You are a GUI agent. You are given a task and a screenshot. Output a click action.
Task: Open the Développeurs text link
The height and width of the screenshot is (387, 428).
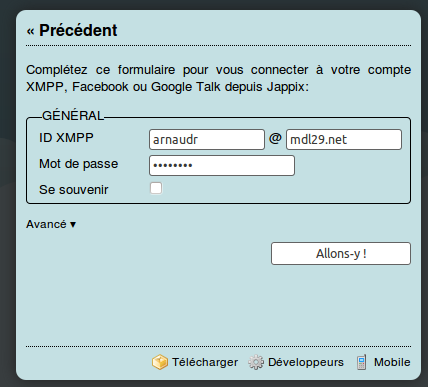click(x=306, y=362)
